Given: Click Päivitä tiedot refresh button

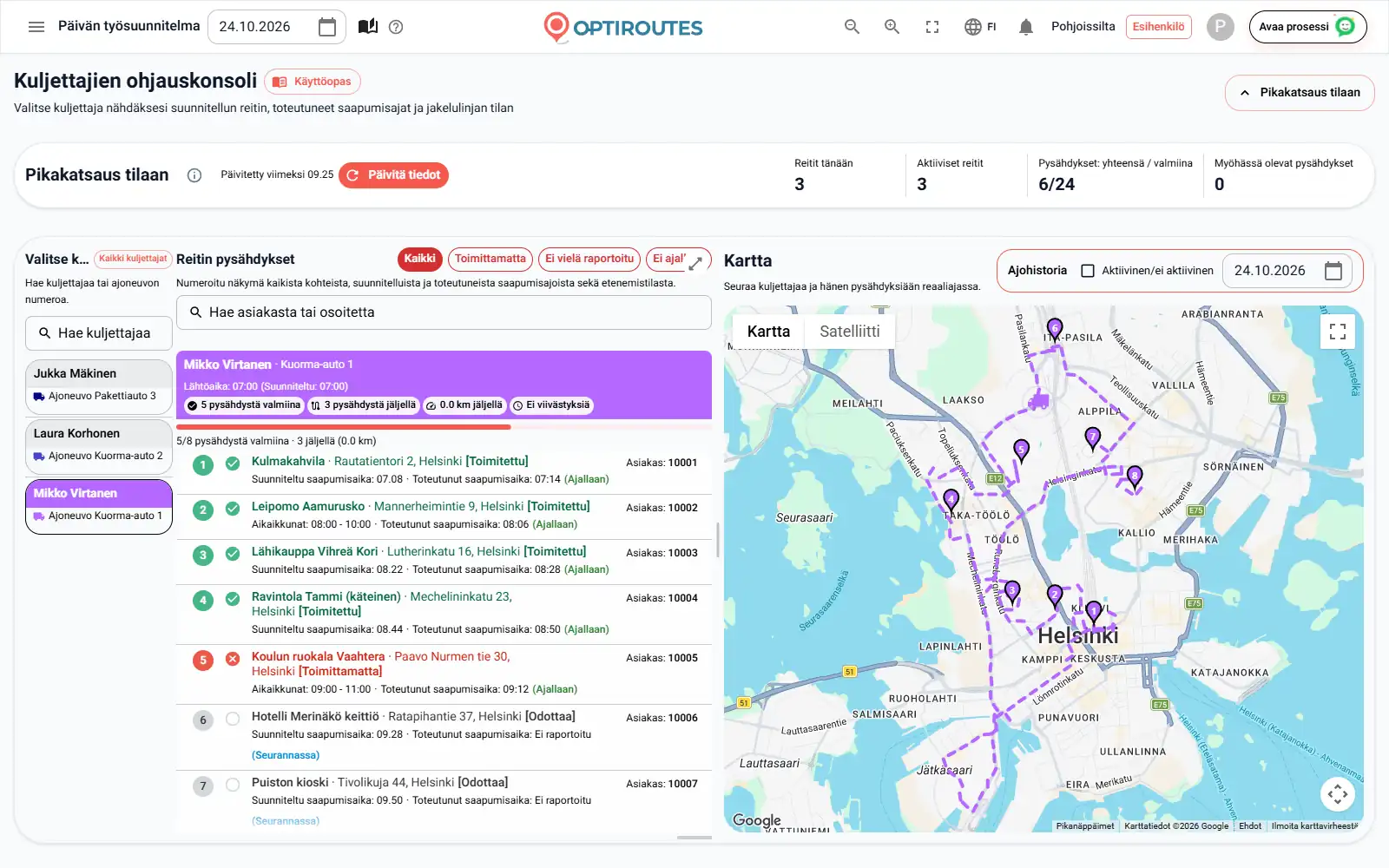Looking at the screenshot, I should coord(393,175).
